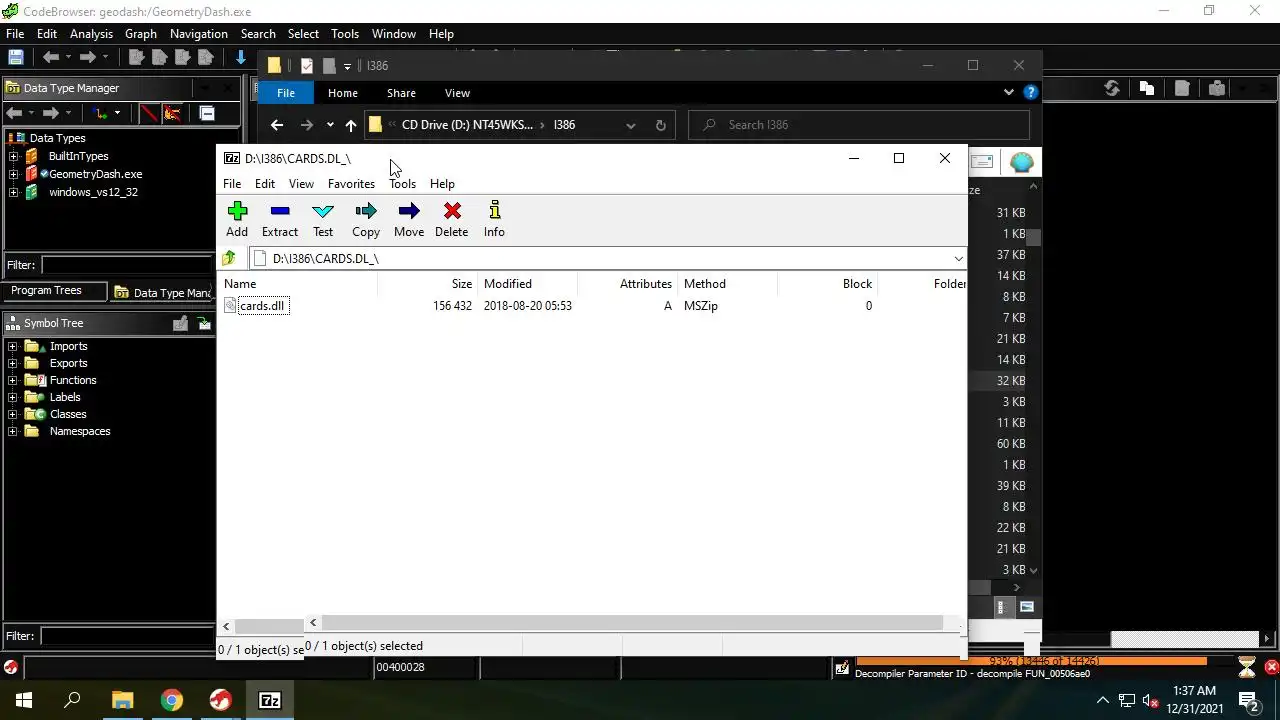Expand windows_vs12_32 archive node

(x=14, y=192)
